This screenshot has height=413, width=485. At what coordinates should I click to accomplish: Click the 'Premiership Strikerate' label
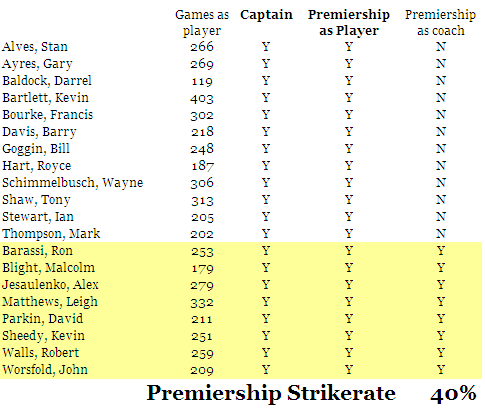click(271, 393)
